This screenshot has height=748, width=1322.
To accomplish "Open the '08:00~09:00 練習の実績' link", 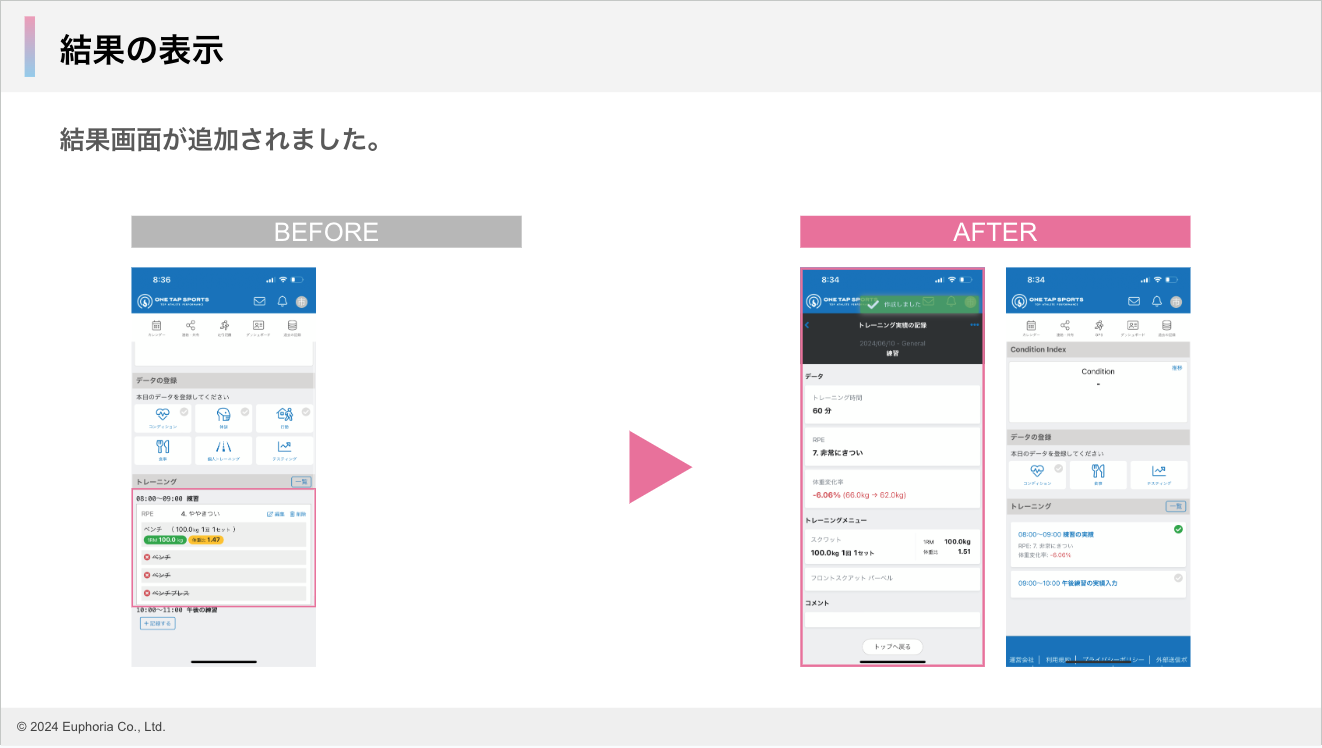I will (x=1056, y=534).
